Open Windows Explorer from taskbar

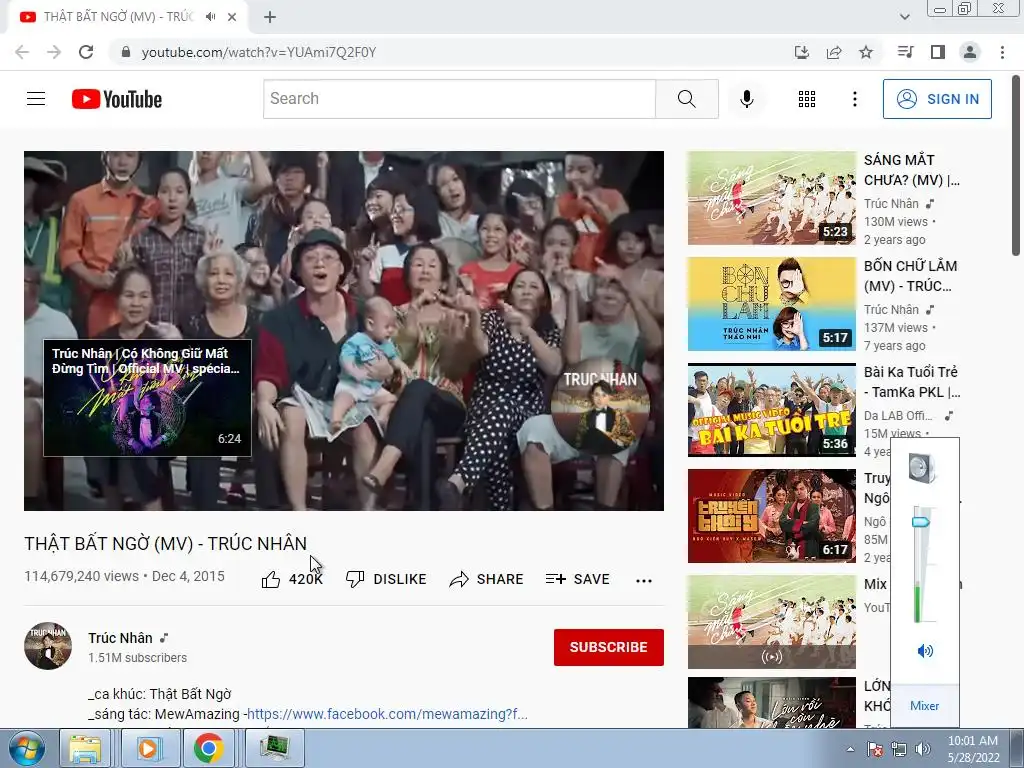point(85,749)
